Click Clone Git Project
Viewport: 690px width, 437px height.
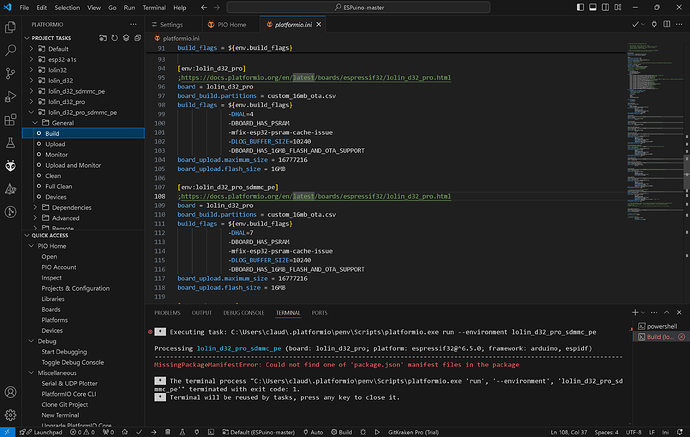pos(65,404)
